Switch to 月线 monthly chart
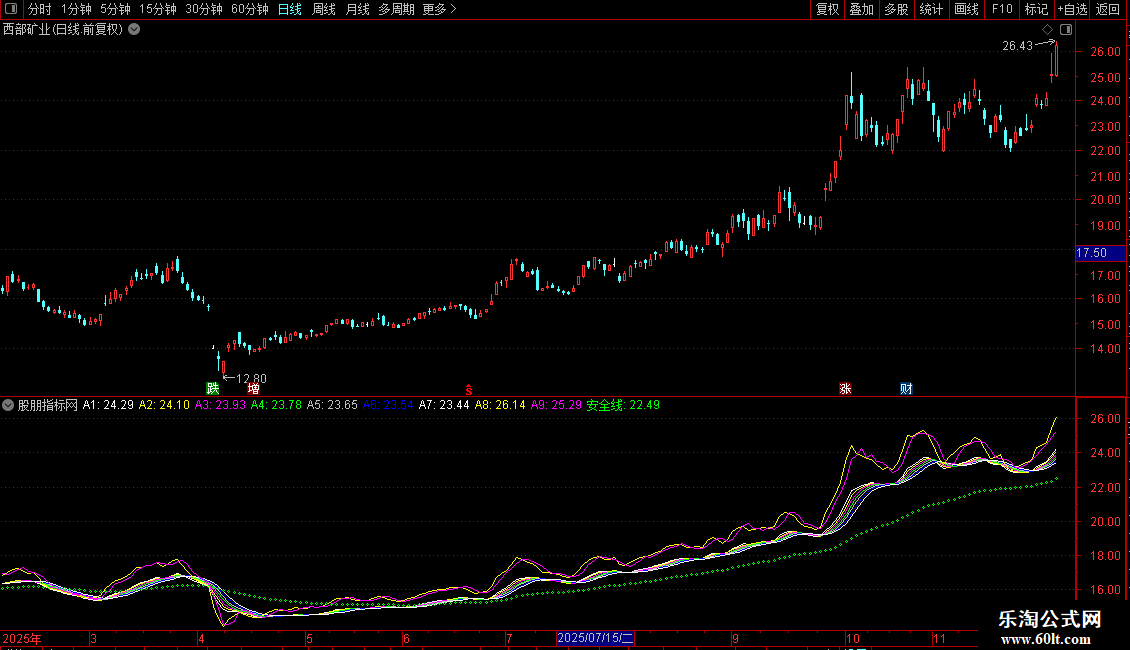This screenshot has width=1130, height=650. tap(357, 9)
